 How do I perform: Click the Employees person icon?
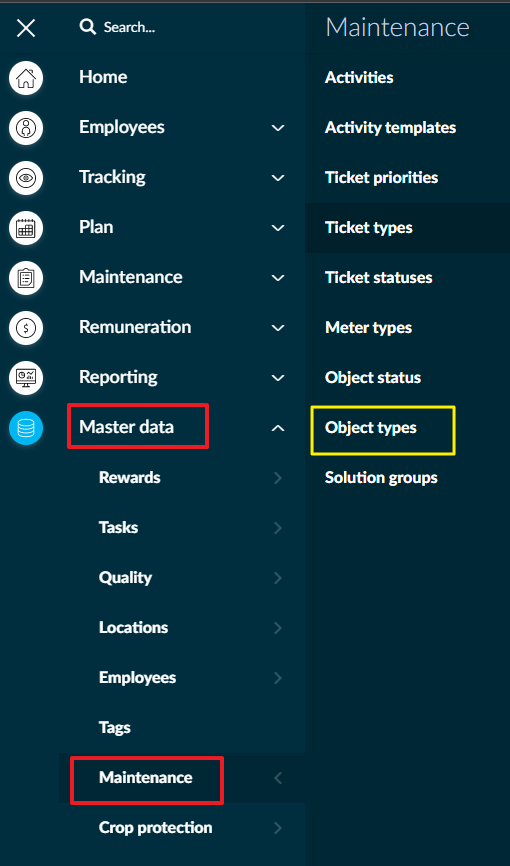coord(26,128)
